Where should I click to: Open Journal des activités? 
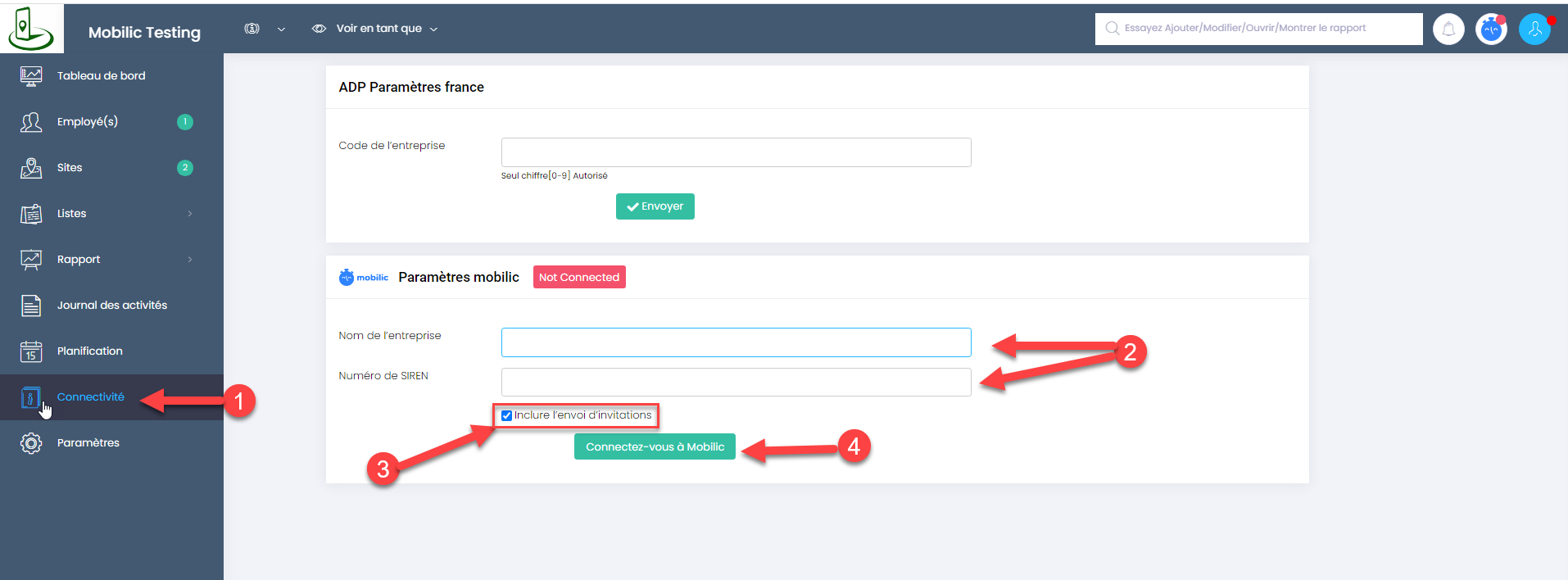(x=111, y=306)
